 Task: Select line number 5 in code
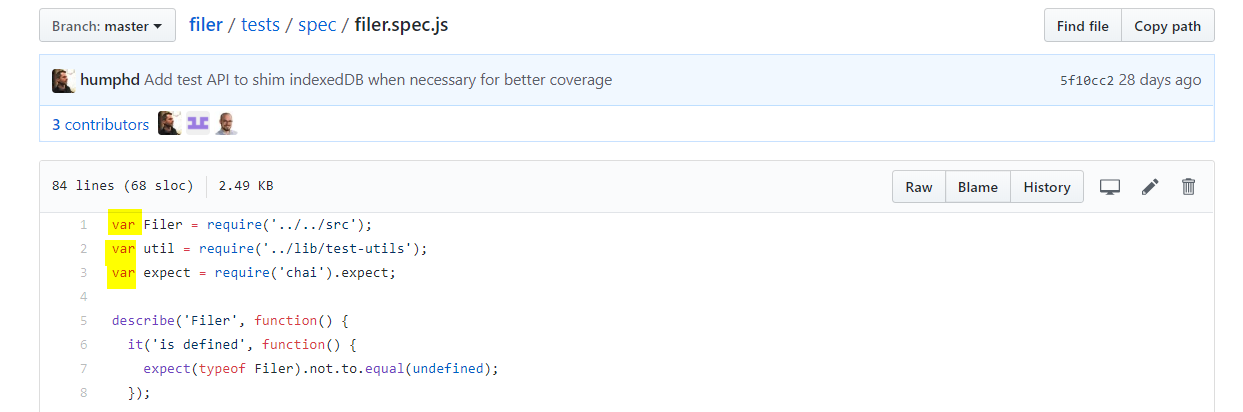coord(83,321)
